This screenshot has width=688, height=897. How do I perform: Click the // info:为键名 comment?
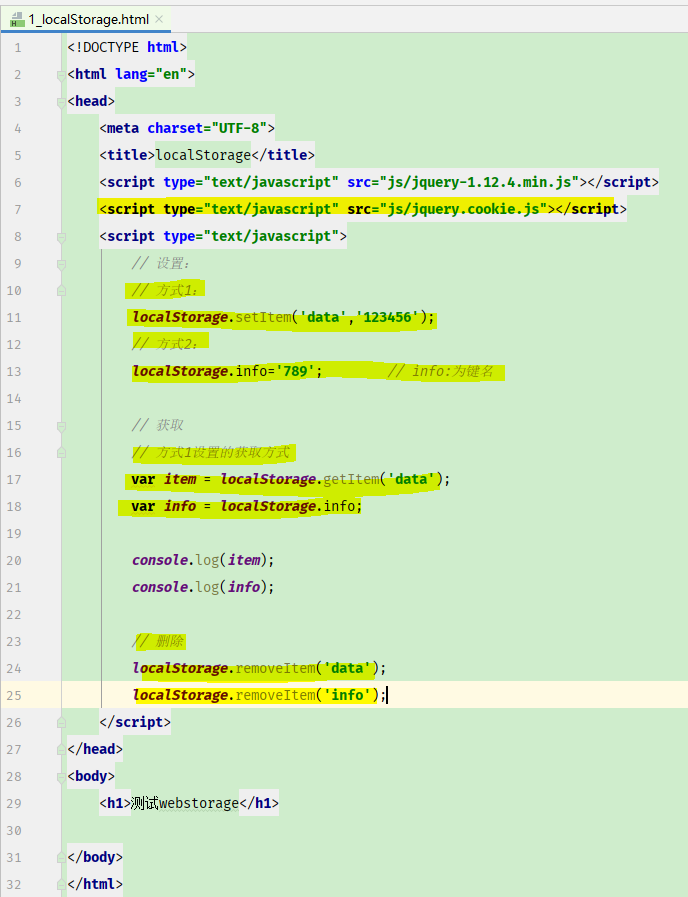coord(440,371)
